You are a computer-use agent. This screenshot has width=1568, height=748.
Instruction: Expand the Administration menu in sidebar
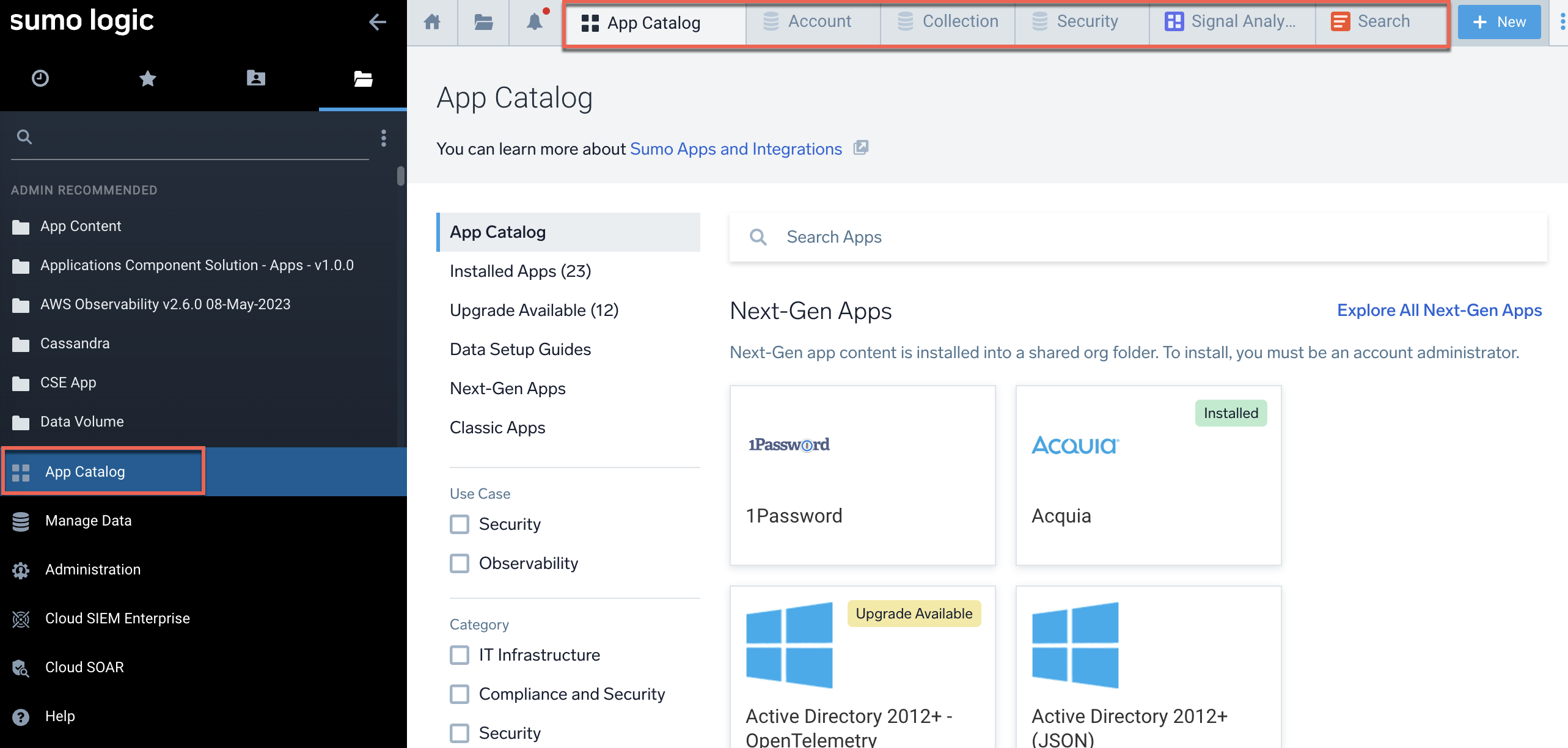pos(93,569)
